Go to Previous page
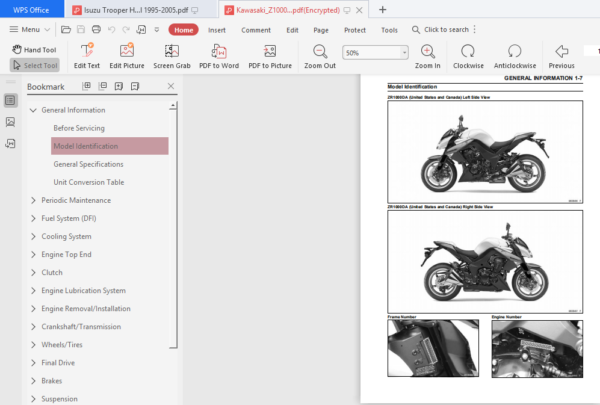 tap(561, 56)
